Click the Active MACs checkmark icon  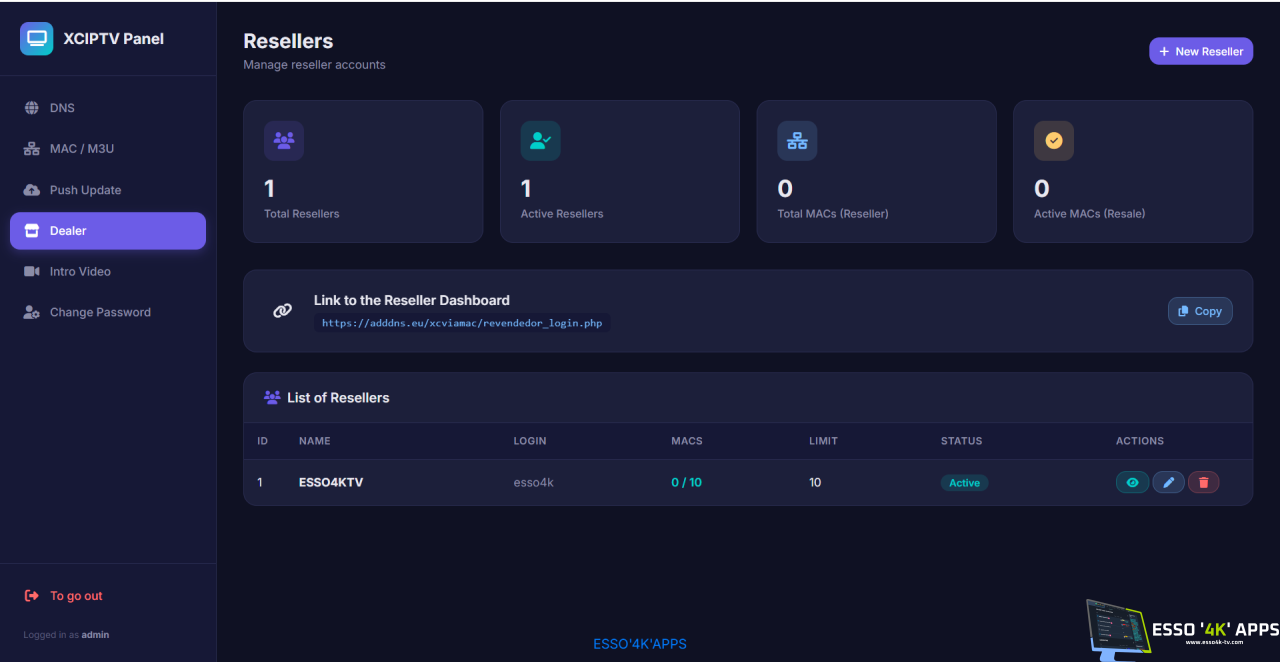coord(1054,141)
